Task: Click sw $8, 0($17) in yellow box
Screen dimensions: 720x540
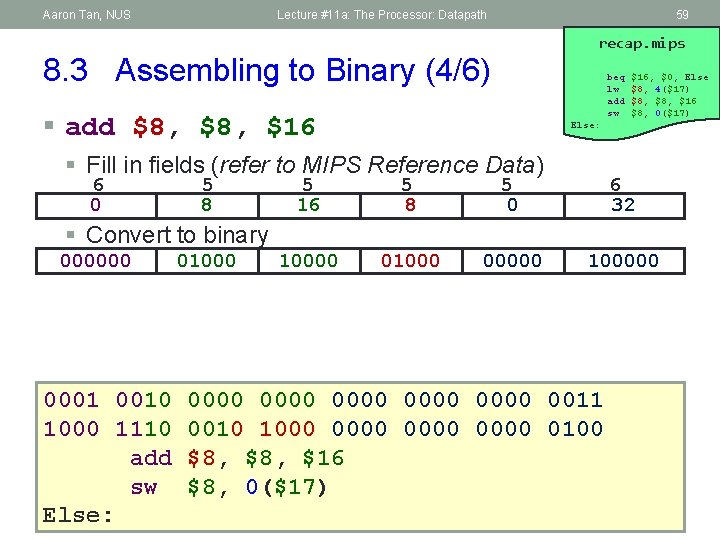Action: 228,487
